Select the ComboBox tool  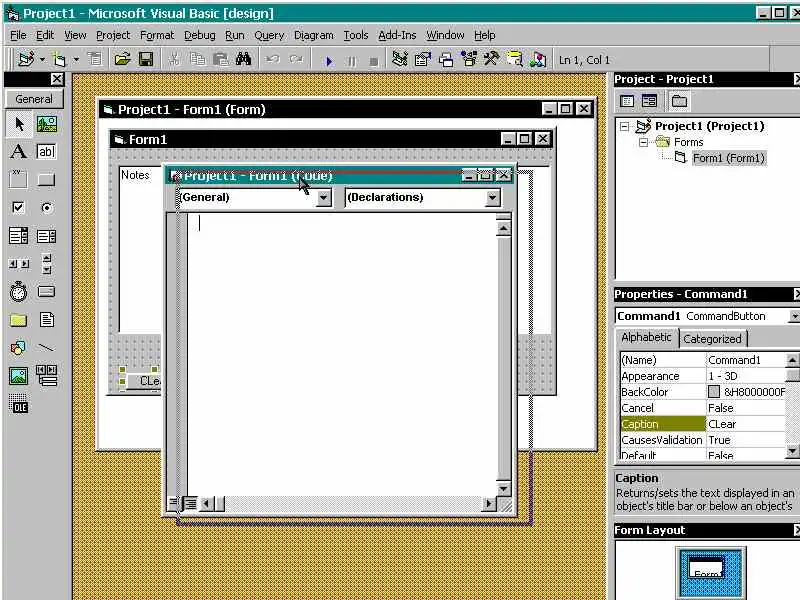tap(18, 236)
